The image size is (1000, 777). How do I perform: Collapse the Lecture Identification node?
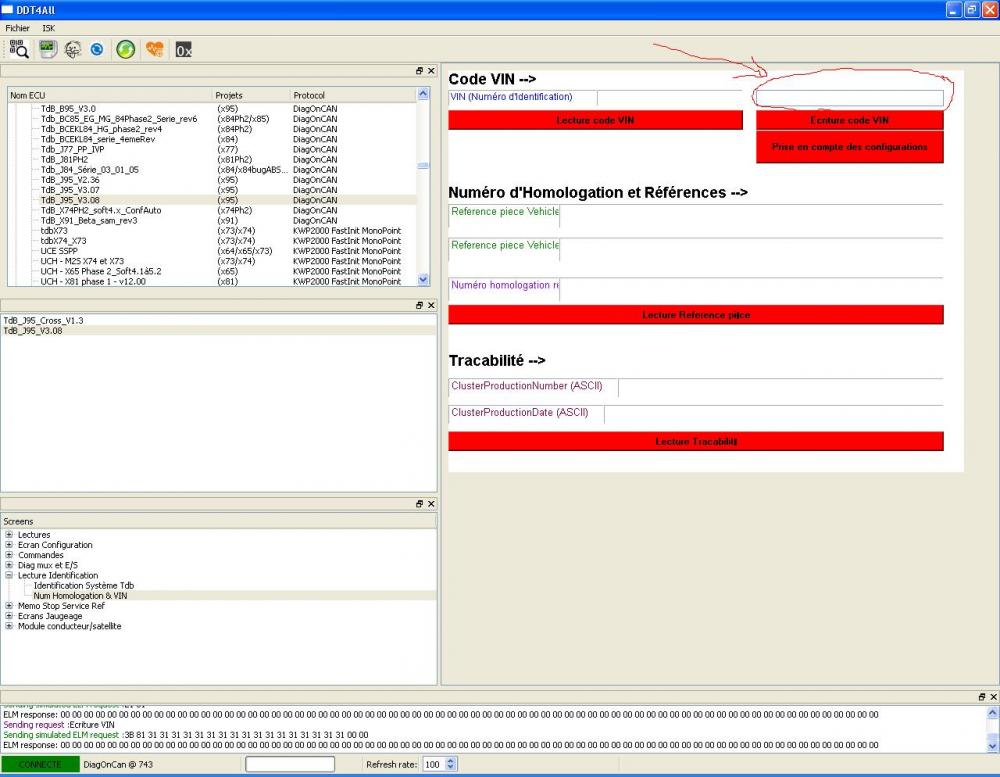[9, 575]
